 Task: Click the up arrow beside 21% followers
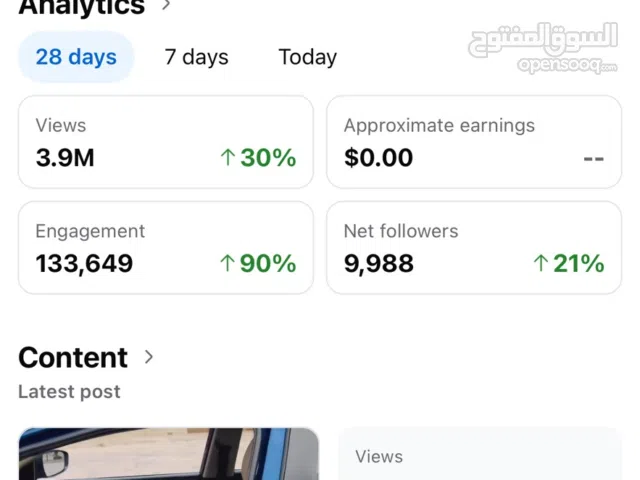(x=541, y=264)
